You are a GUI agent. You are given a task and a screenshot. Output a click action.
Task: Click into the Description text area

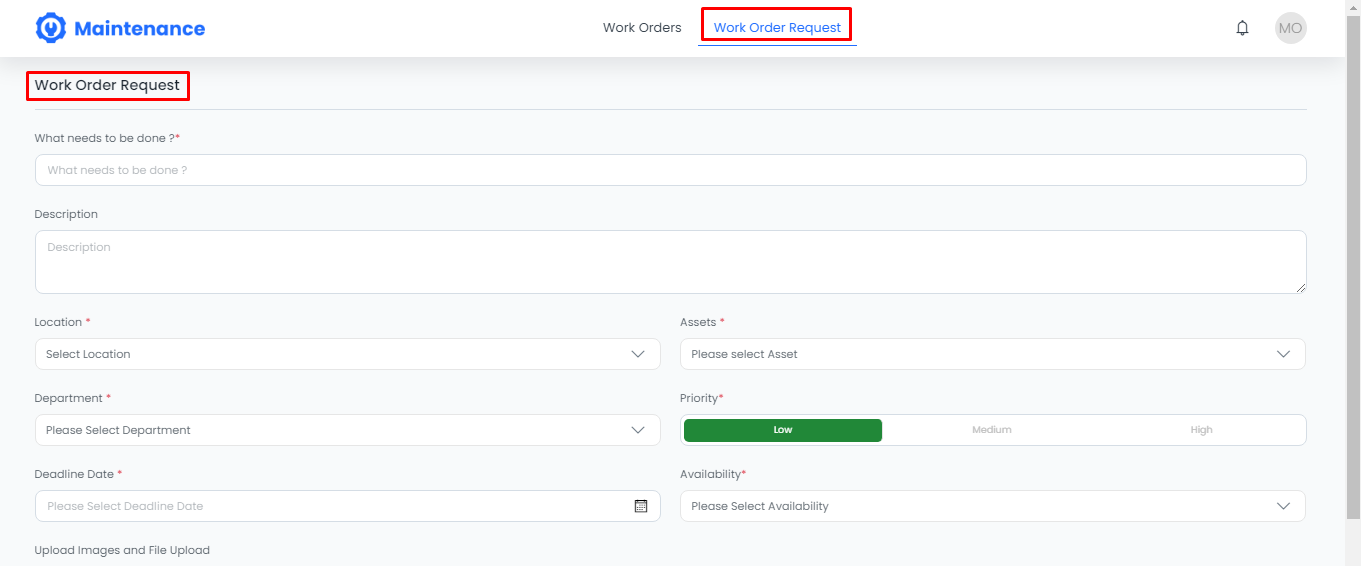[670, 262]
